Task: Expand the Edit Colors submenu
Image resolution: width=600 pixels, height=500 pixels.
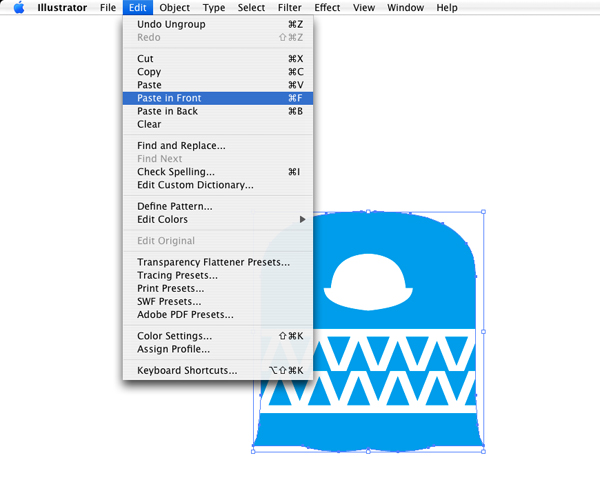Action: click(x=218, y=220)
